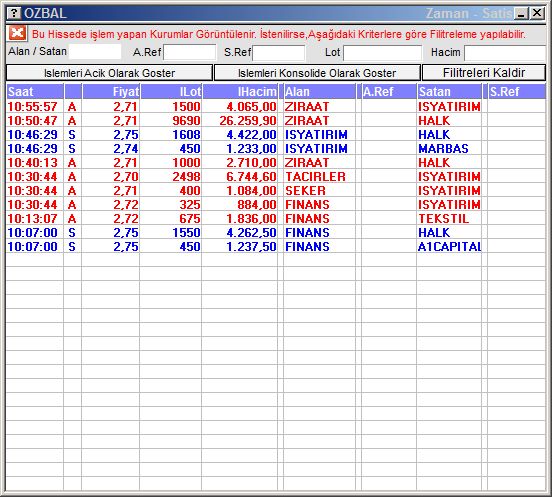Click the question mark icon in title bar

[x=14, y=13]
